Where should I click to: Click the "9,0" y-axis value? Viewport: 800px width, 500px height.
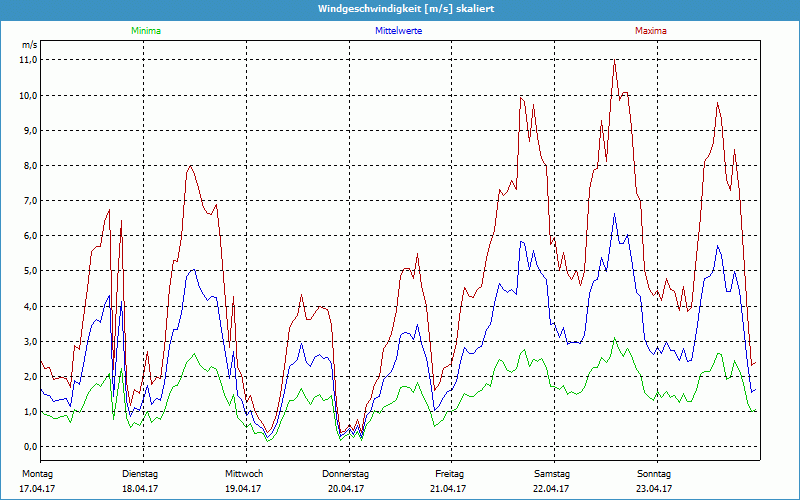click(x=31, y=131)
